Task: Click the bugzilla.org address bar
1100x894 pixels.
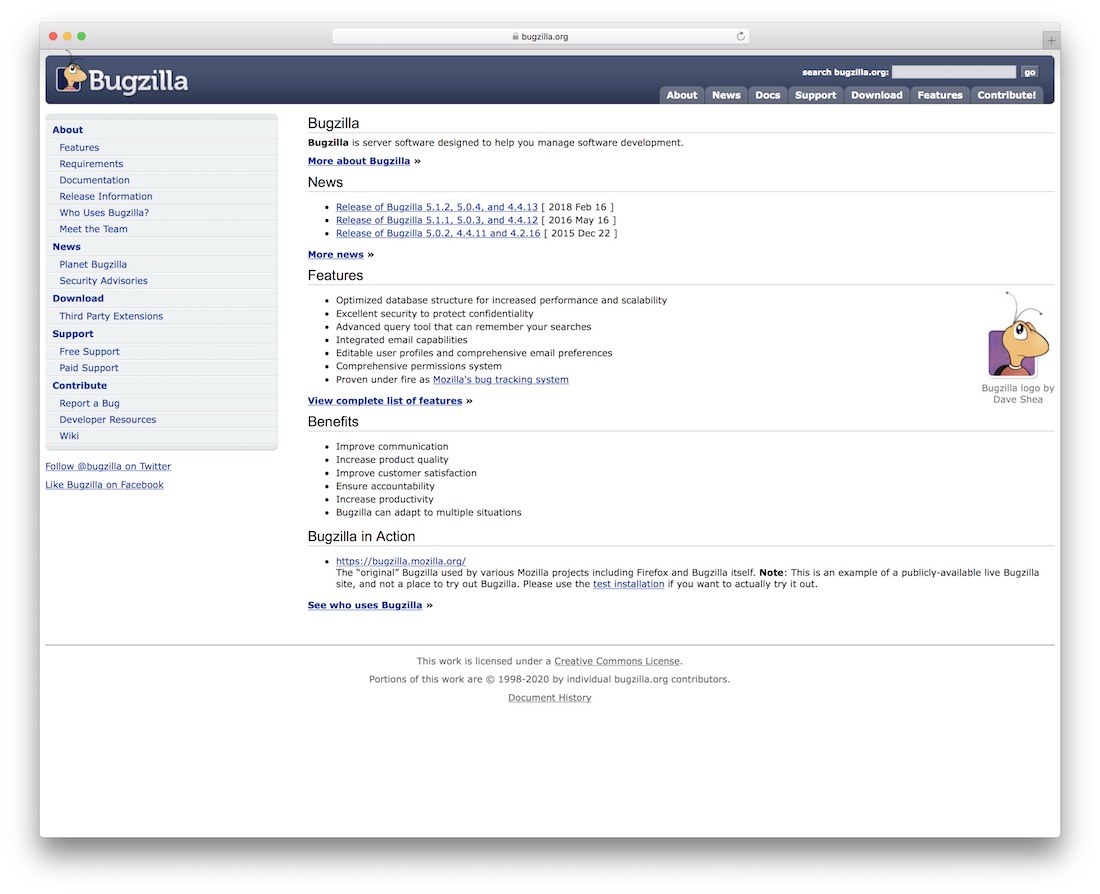Action: [x=540, y=36]
